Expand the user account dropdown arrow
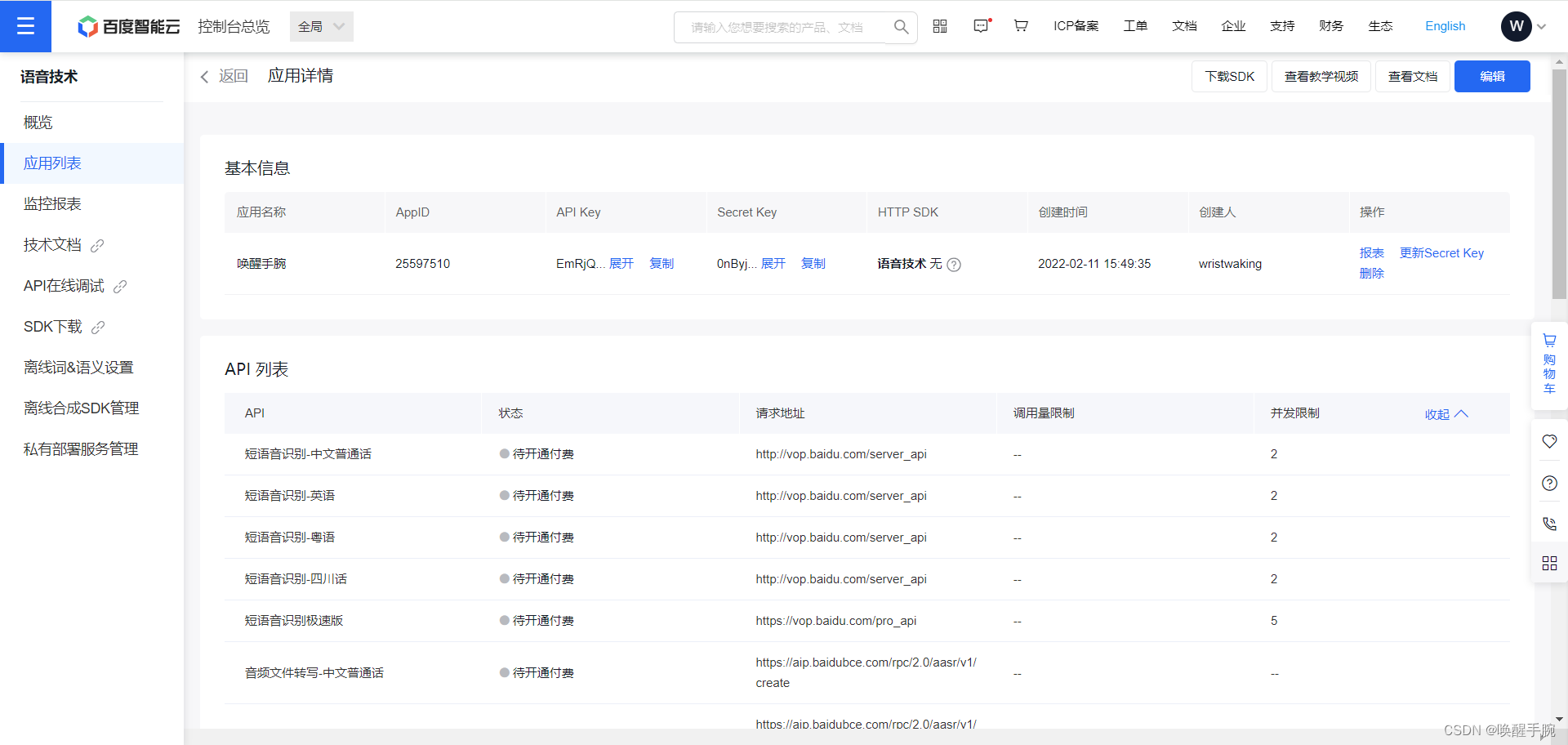 [1542, 27]
